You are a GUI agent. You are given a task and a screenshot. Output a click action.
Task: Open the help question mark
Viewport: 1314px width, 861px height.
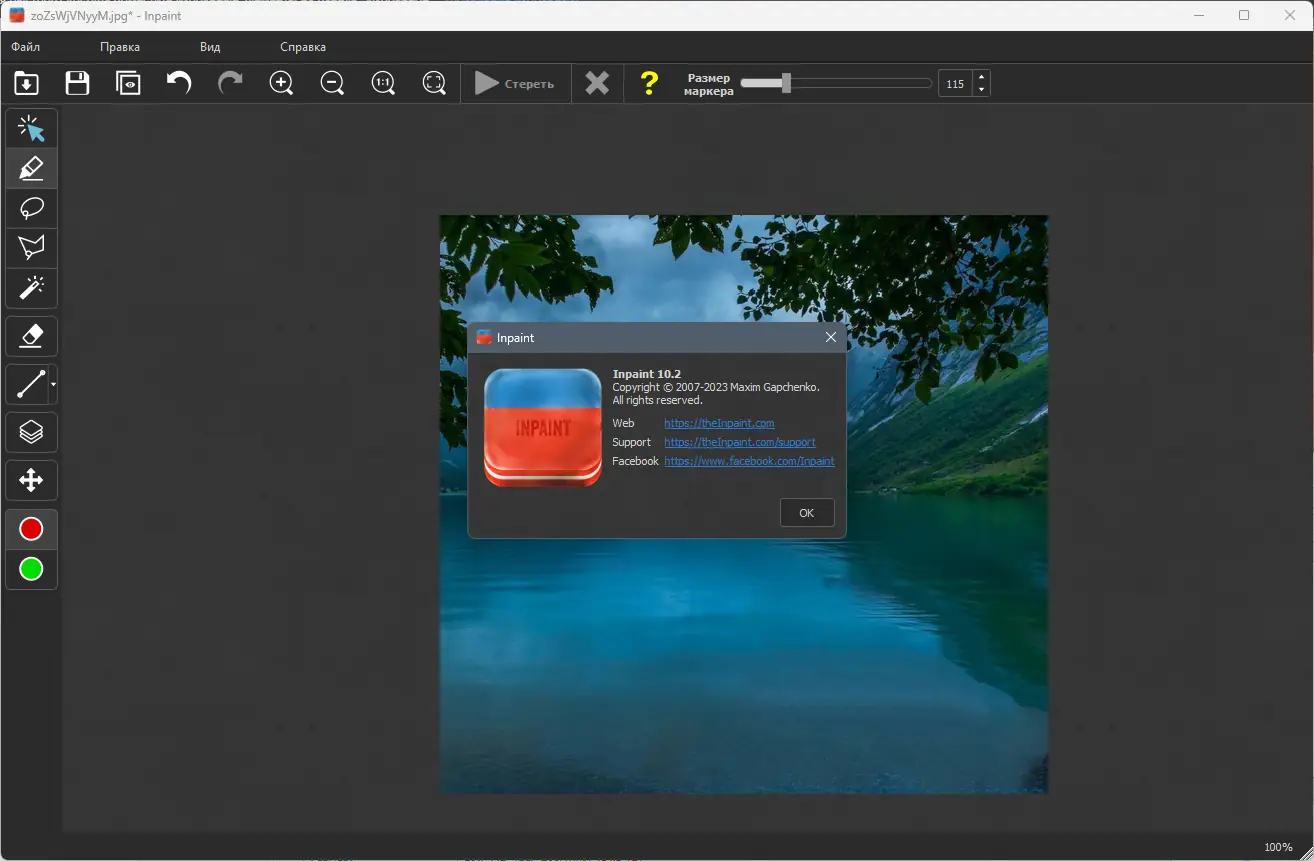coord(649,83)
